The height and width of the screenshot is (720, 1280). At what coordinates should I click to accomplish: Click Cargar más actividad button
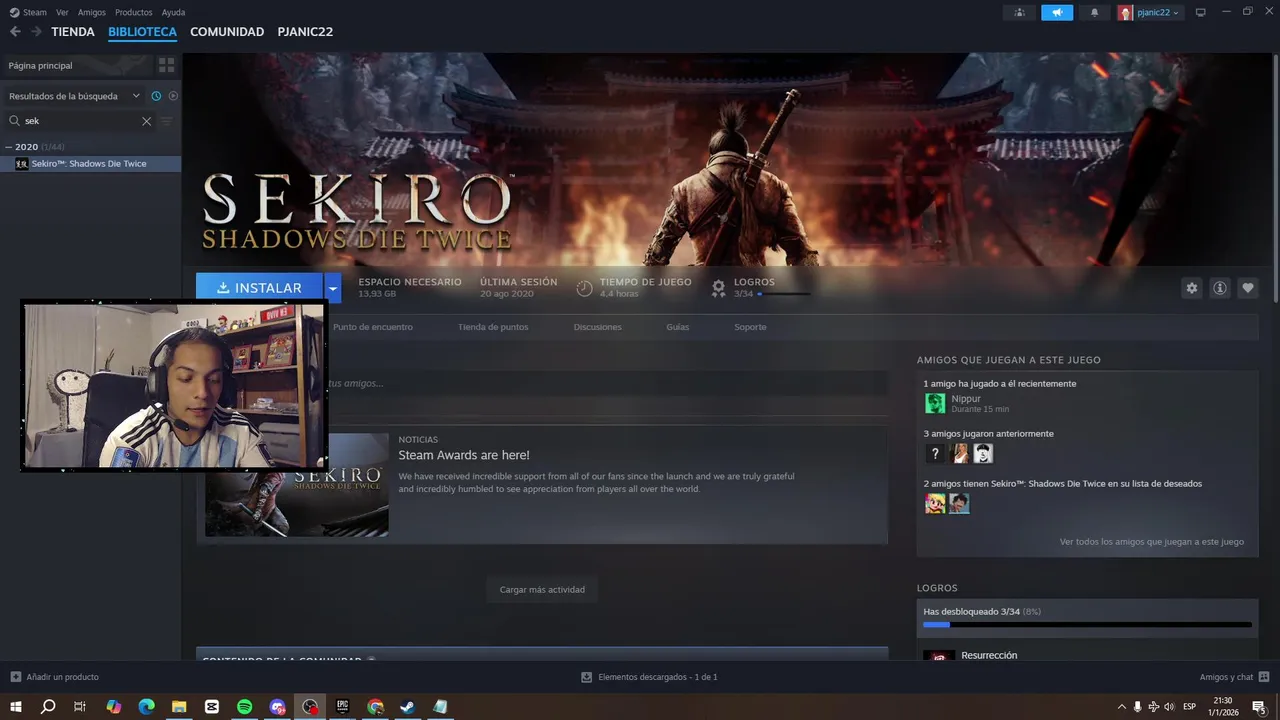tap(542, 590)
